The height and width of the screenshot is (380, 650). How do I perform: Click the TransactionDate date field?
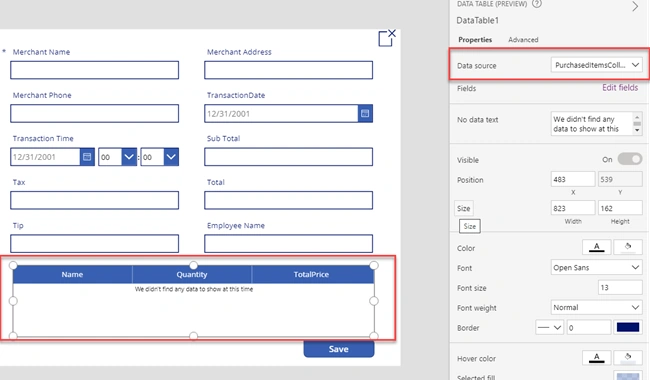tap(281, 114)
